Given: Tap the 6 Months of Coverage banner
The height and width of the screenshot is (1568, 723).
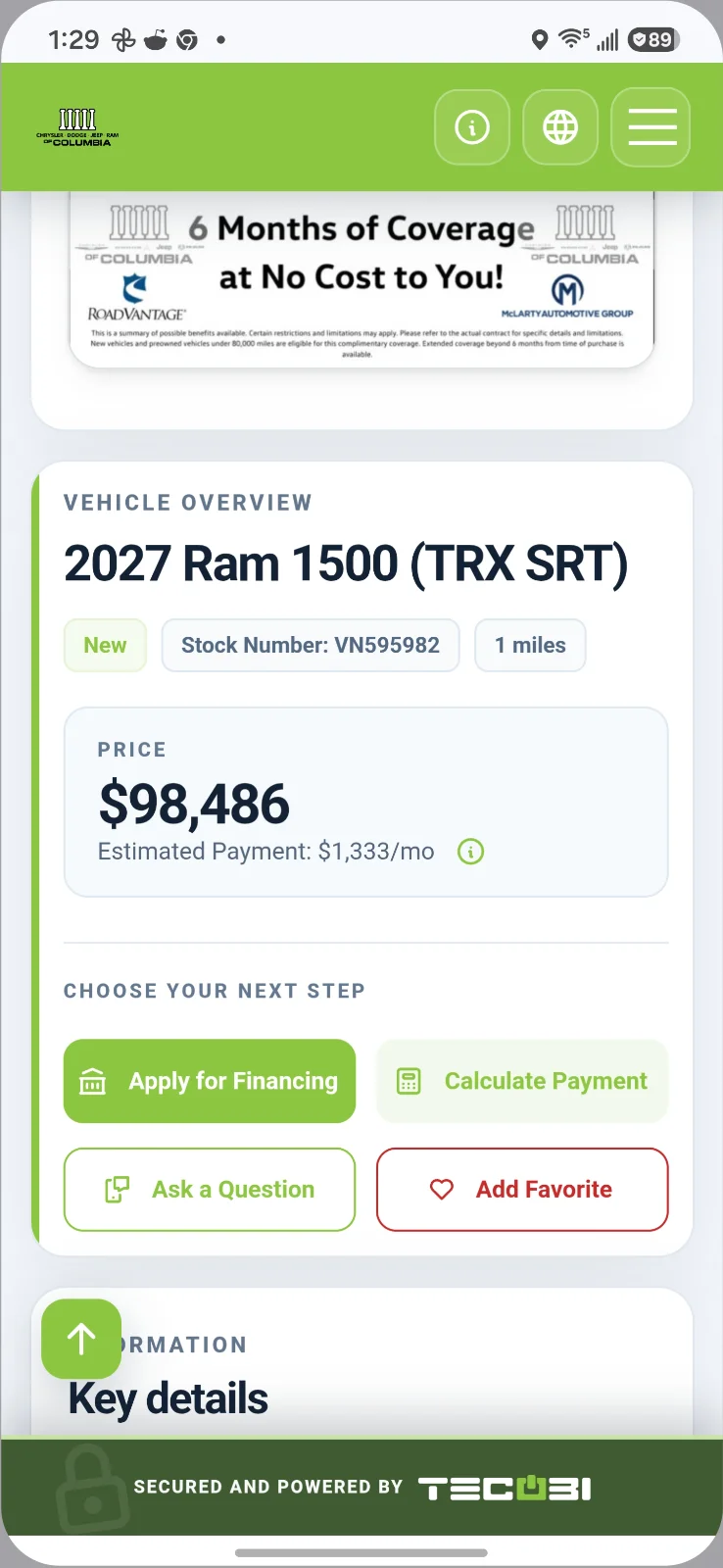Looking at the screenshot, I should tap(361, 278).
